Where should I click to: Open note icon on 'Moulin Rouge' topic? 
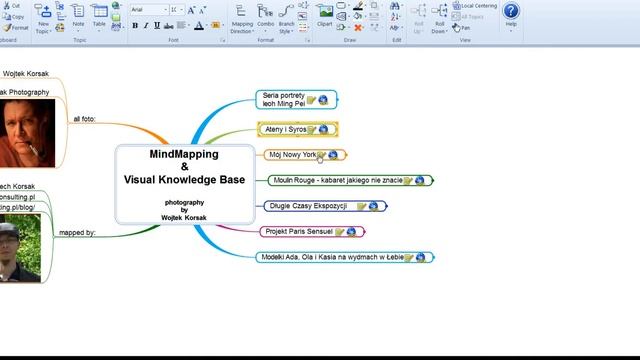click(408, 180)
